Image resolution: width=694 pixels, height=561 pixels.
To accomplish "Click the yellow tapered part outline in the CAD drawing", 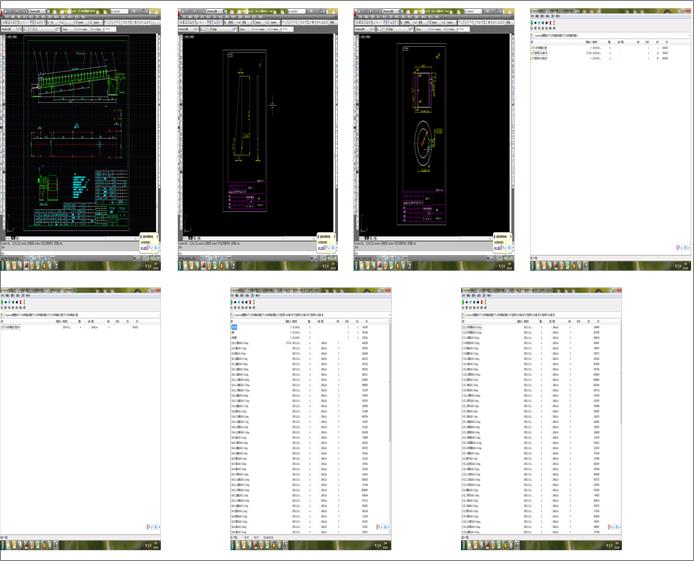I will (242, 117).
